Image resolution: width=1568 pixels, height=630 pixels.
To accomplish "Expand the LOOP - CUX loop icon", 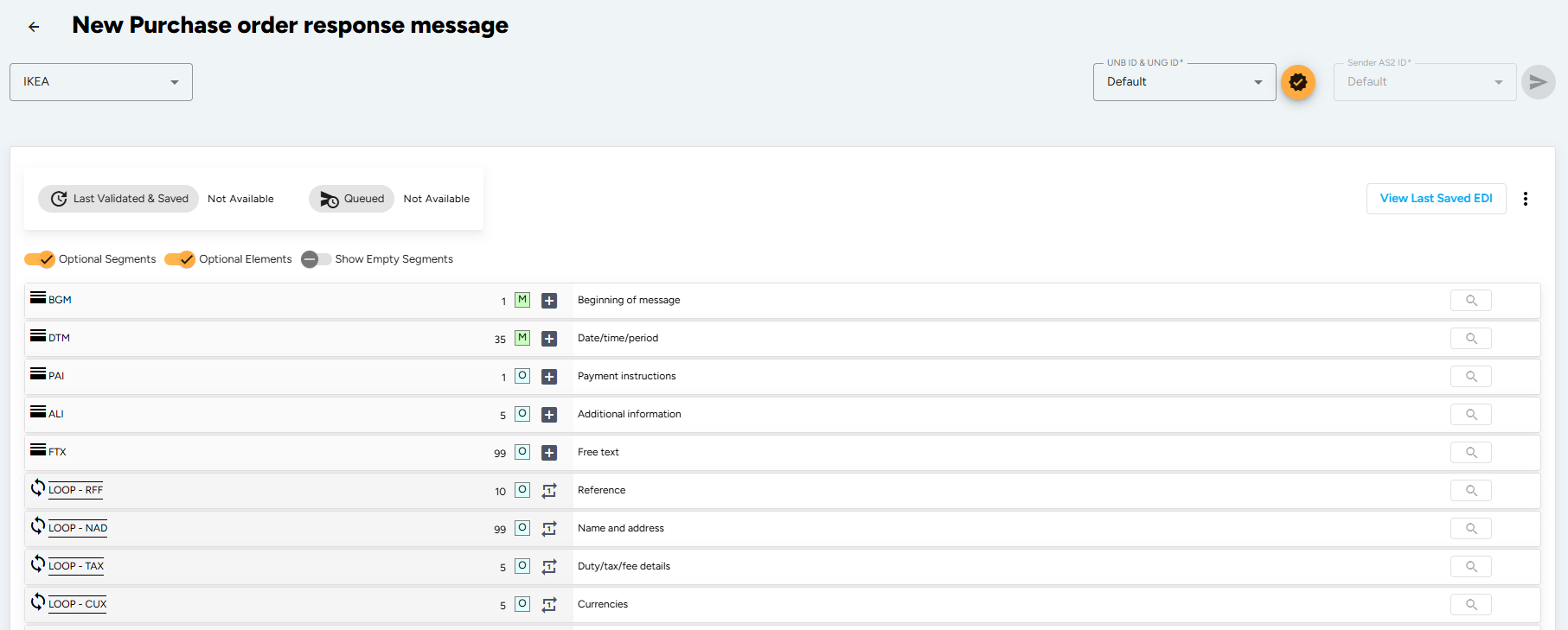I will [38, 601].
